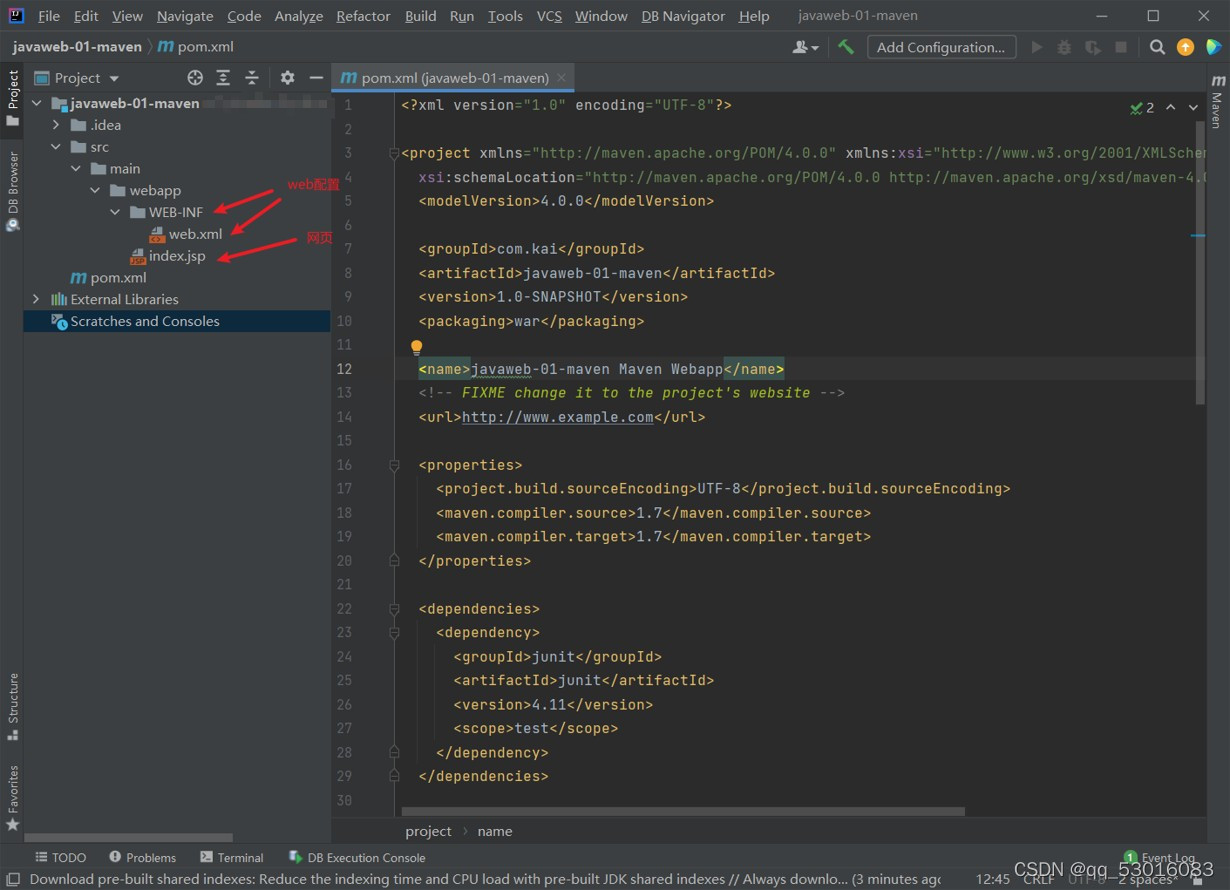Expand External Libraries node
Viewport: 1230px width, 890px height.
(37, 299)
